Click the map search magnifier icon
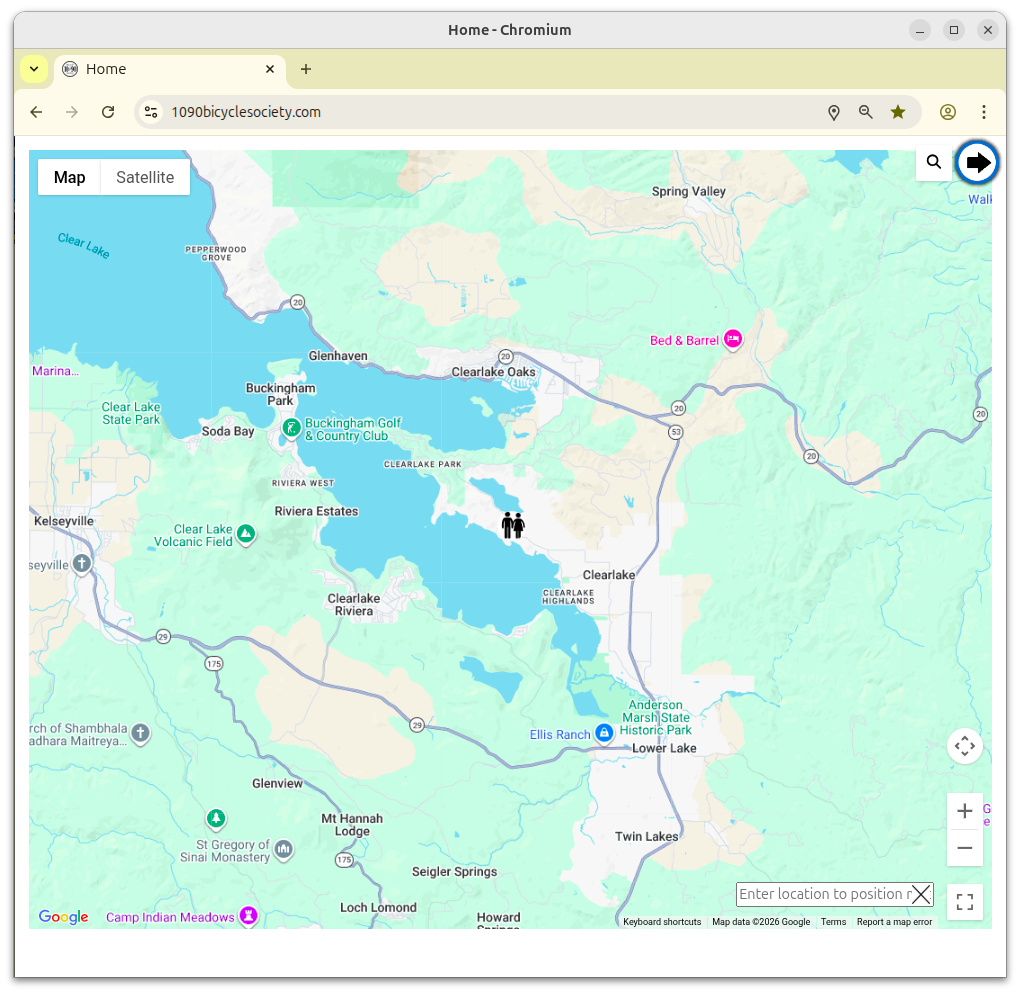Viewport: 1020px width, 994px height. [x=933, y=162]
